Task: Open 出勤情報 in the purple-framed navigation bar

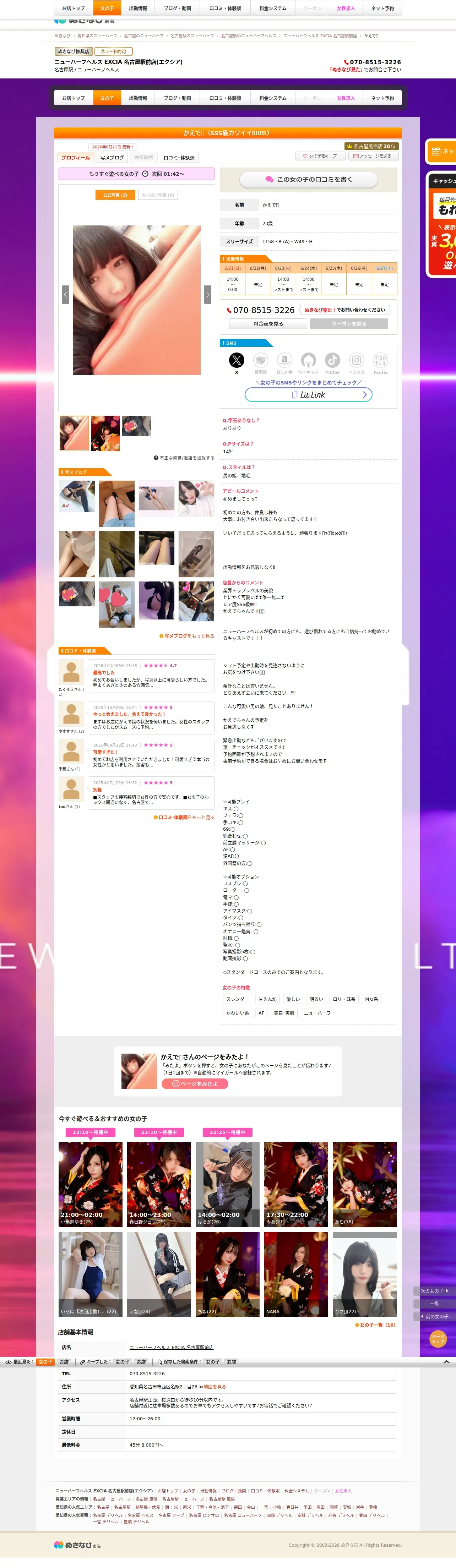Action: pos(138,98)
